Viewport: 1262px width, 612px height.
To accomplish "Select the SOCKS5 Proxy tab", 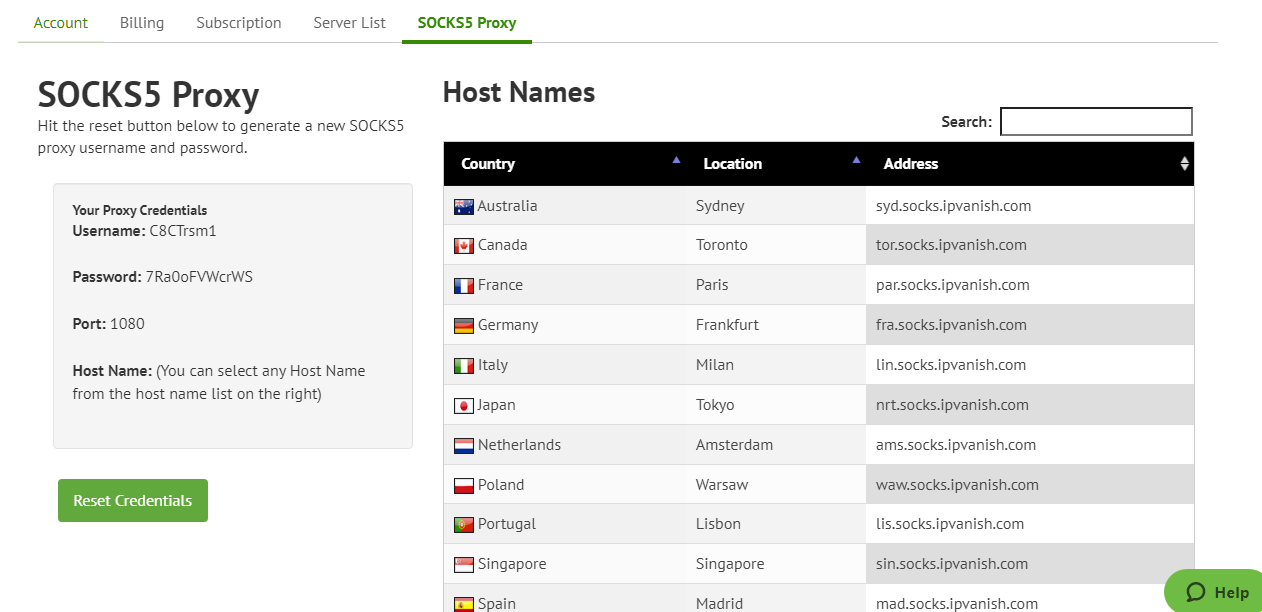I will point(467,22).
